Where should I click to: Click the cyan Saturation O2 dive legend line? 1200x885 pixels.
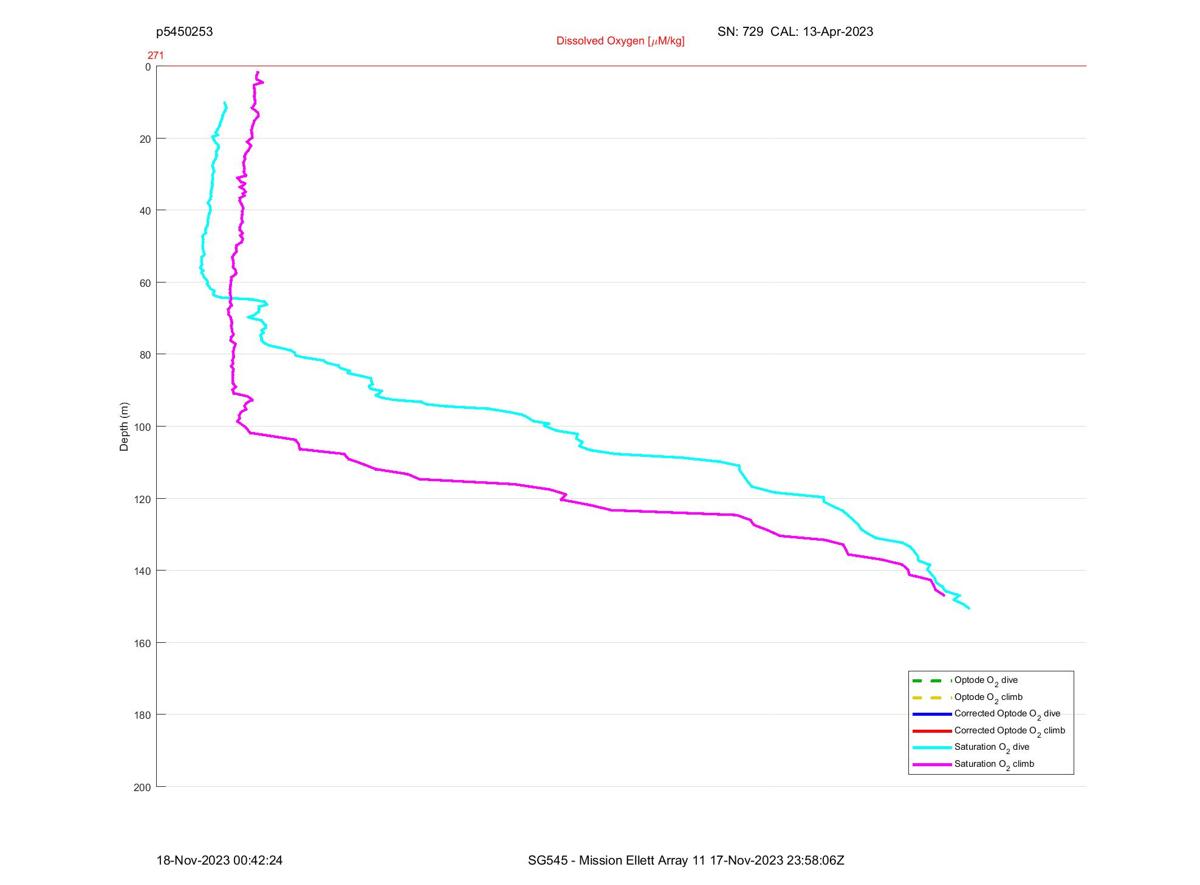(x=931, y=747)
